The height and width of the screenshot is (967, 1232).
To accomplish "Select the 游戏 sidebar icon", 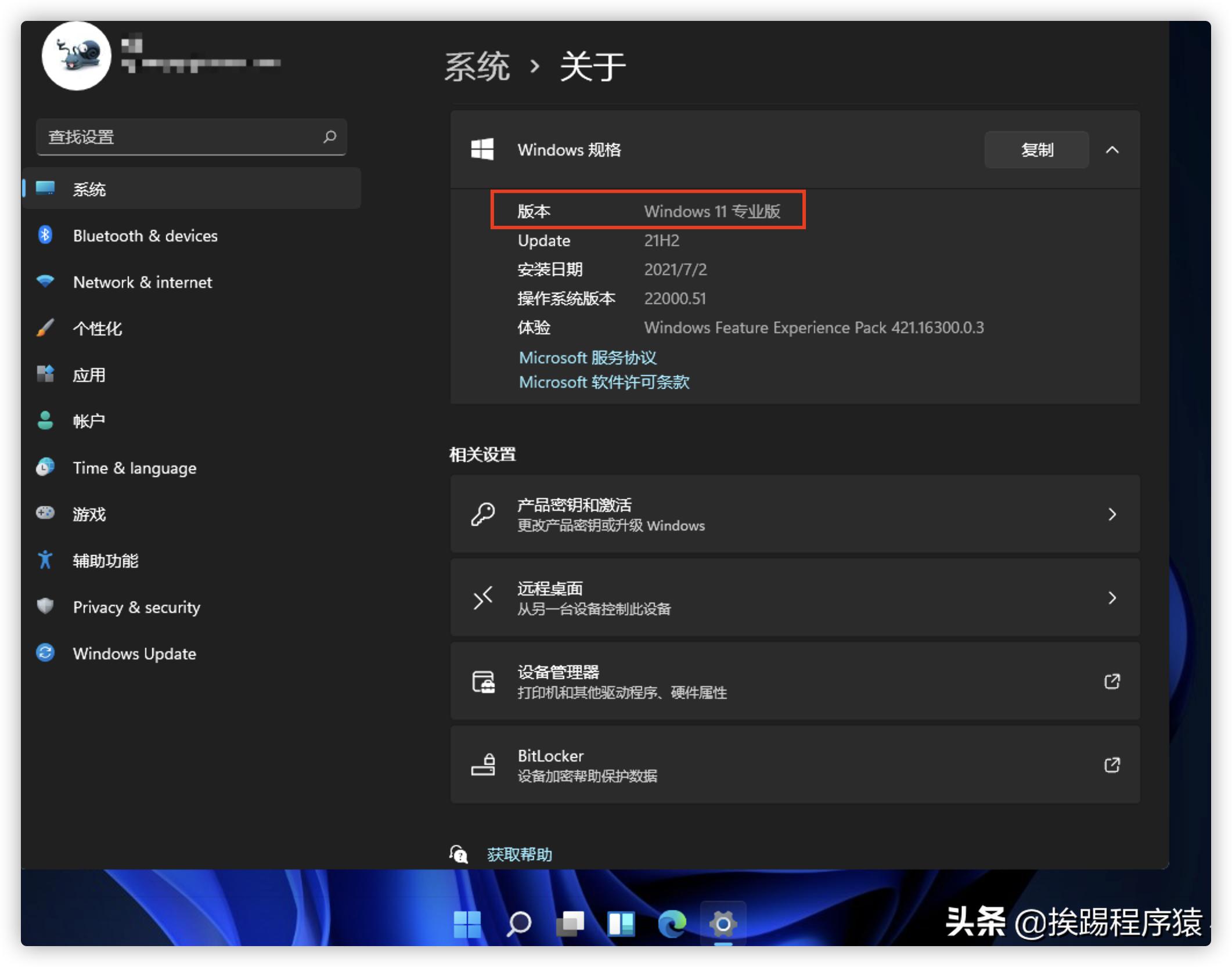I will pos(45,514).
